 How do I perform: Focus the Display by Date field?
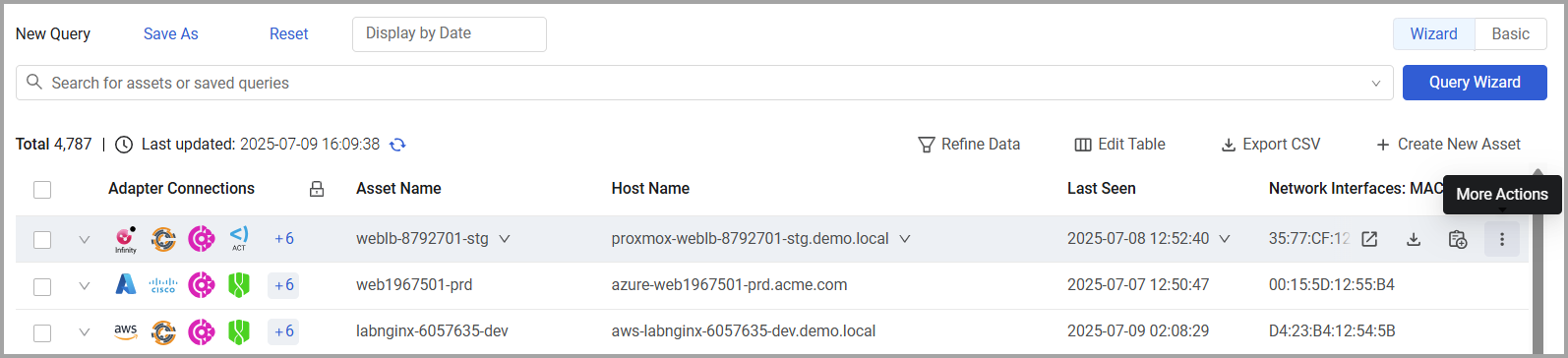click(x=450, y=34)
